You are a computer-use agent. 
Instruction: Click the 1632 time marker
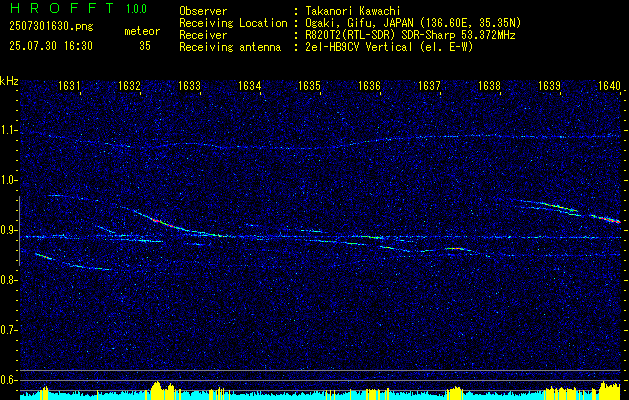129,85
